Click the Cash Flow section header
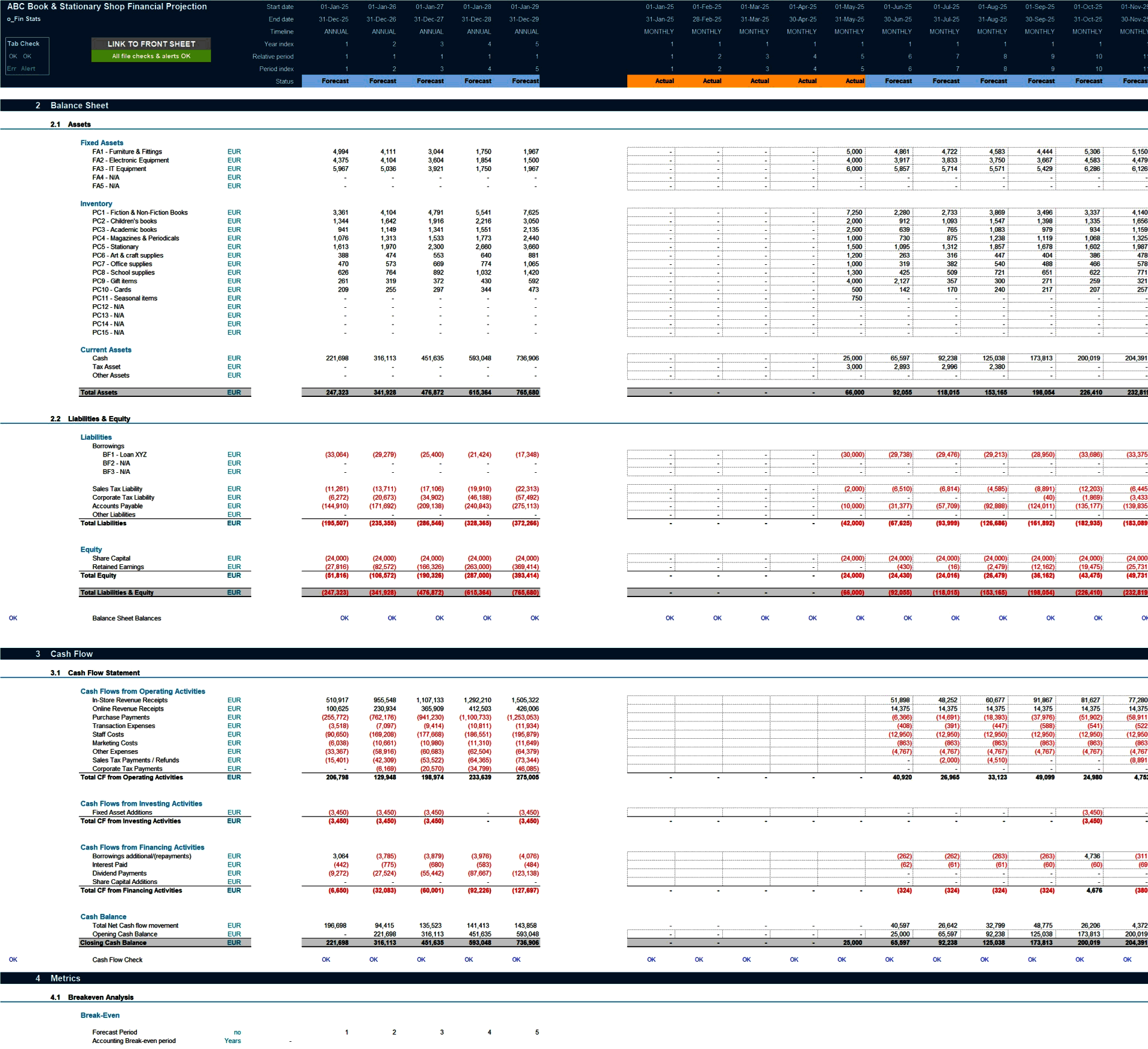1148x1049 pixels. pos(72,654)
